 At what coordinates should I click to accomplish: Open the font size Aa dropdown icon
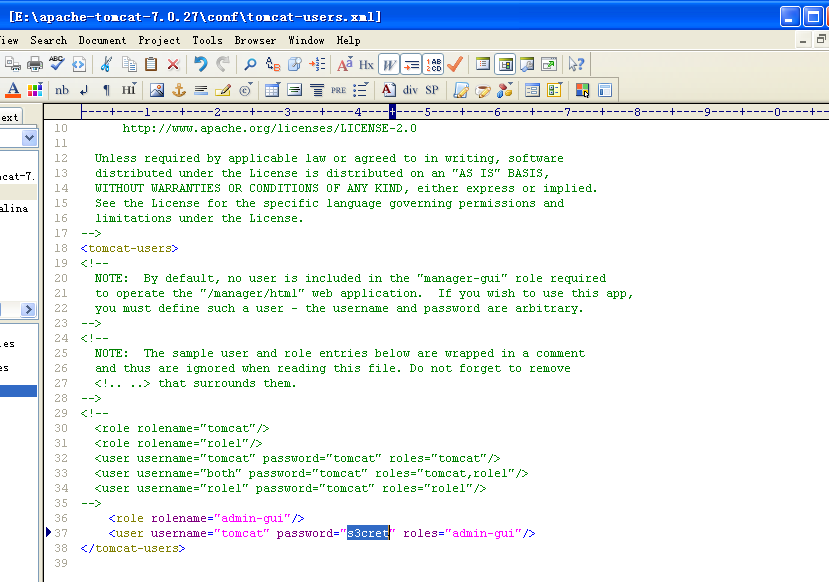pyautogui.click(x=345, y=64)
